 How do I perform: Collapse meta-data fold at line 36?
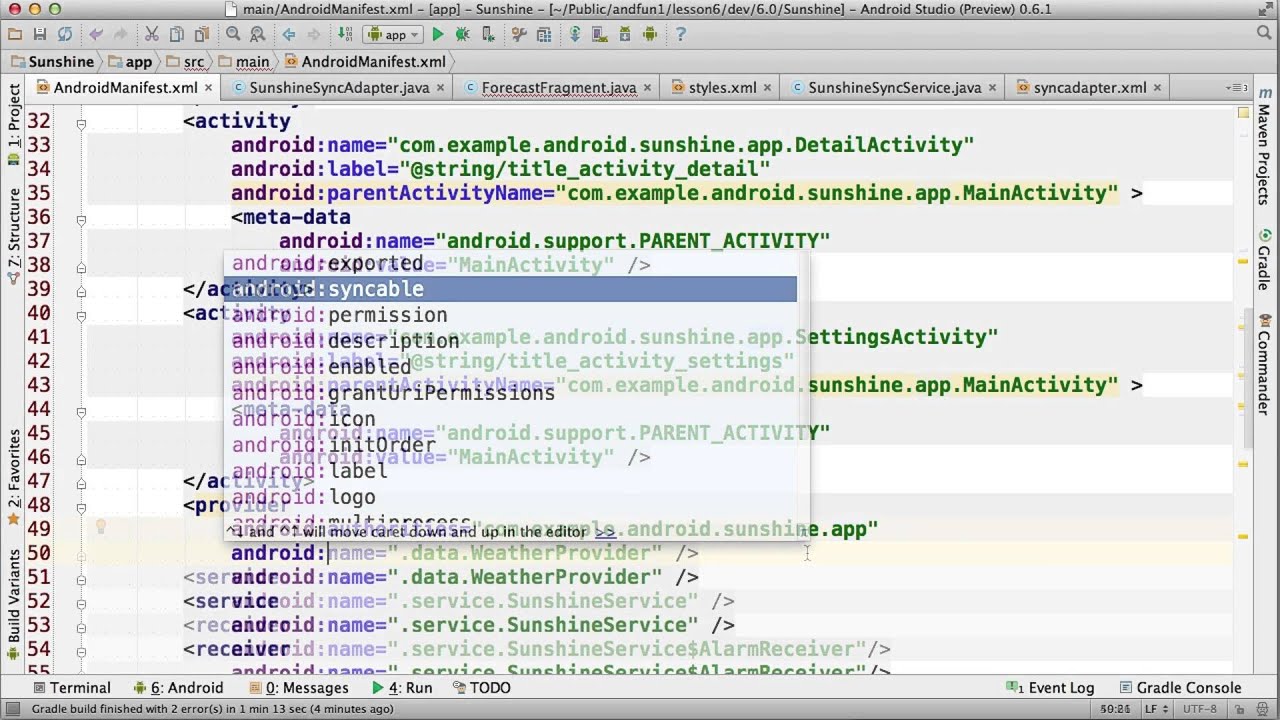tap(81, 220)
